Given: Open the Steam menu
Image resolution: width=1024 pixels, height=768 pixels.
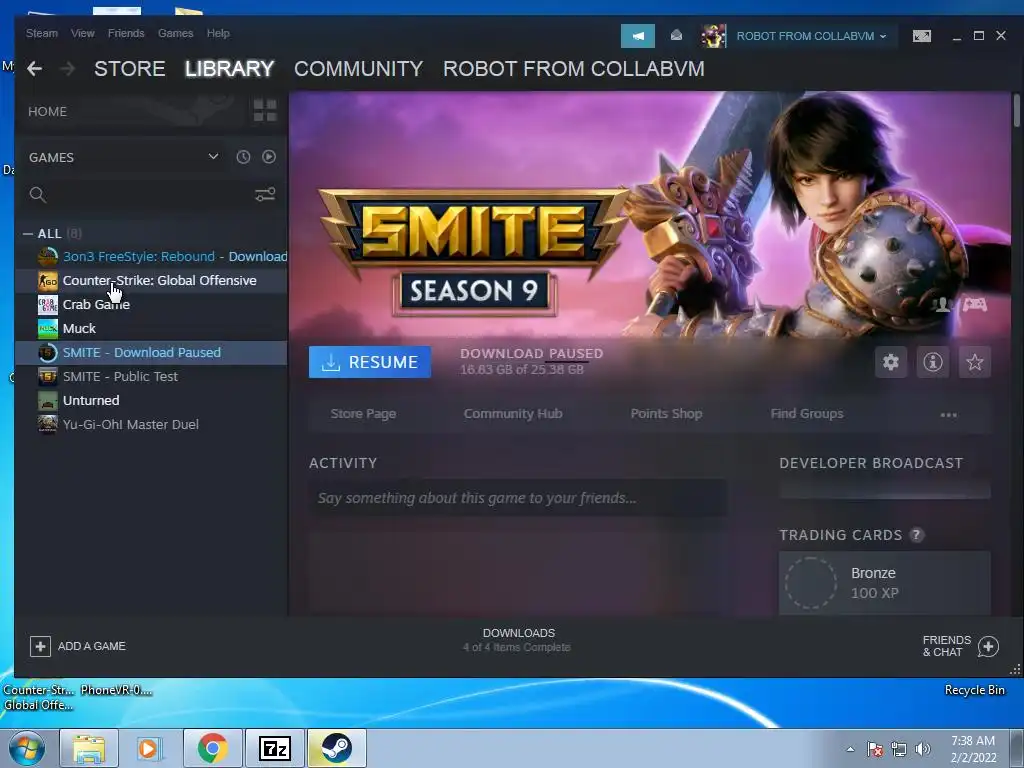Looking at the screenshot, I should [x=42, y=33].
